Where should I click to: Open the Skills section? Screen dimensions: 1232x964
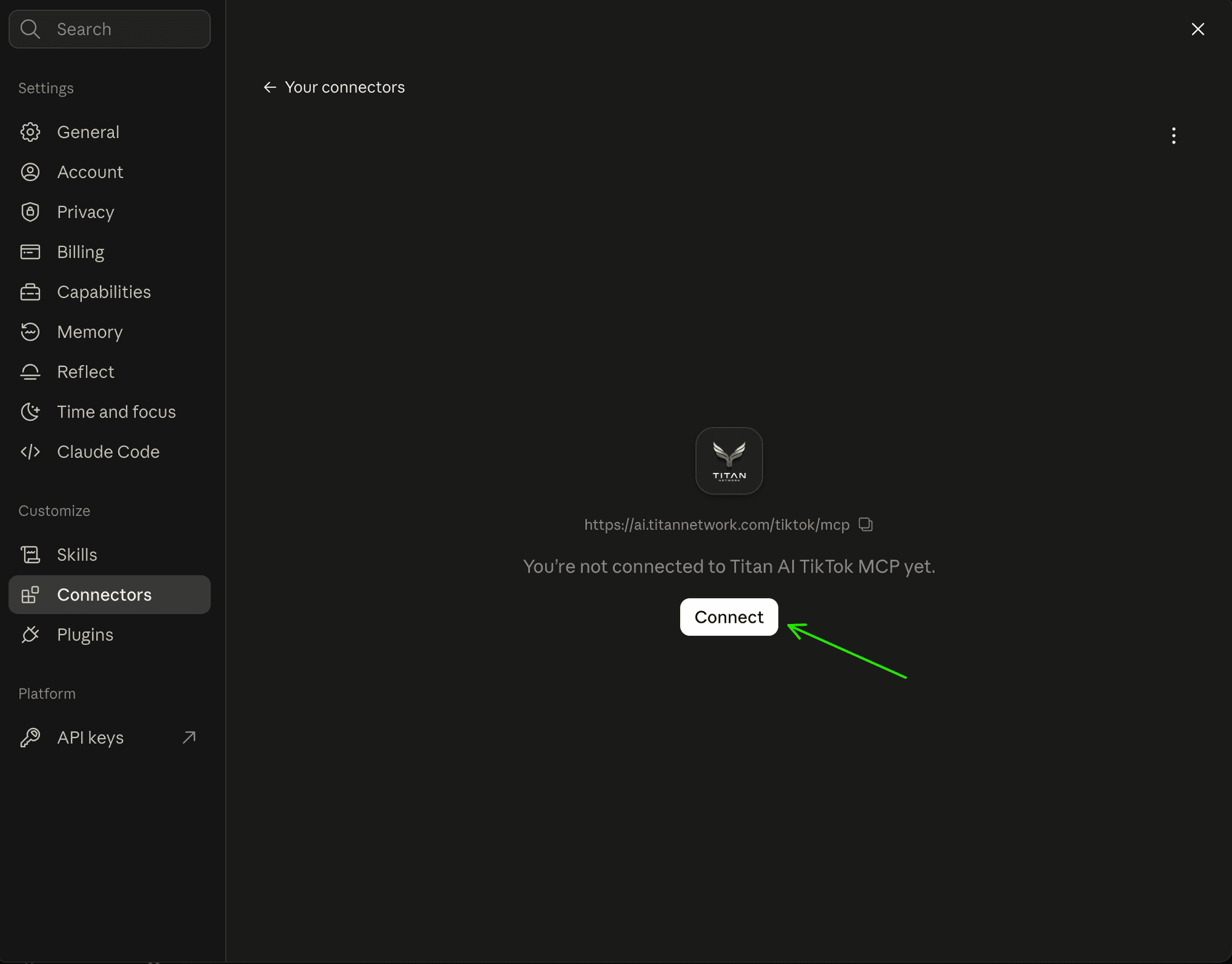click(110, 554)
